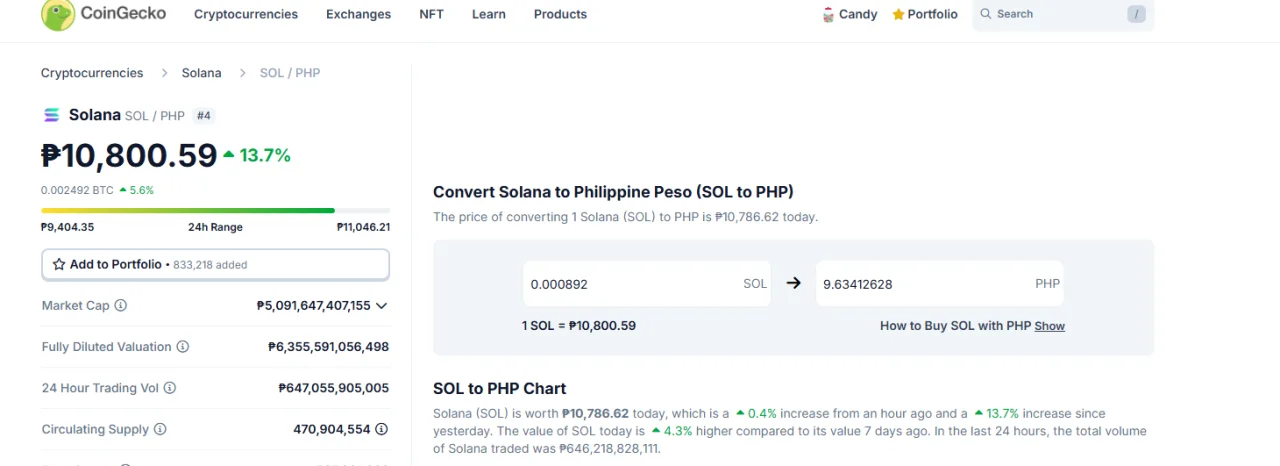The height and width of the screenshot is (466, 1280).
Task: Click the 5.6% BTC change indicator
Action: 137,190
